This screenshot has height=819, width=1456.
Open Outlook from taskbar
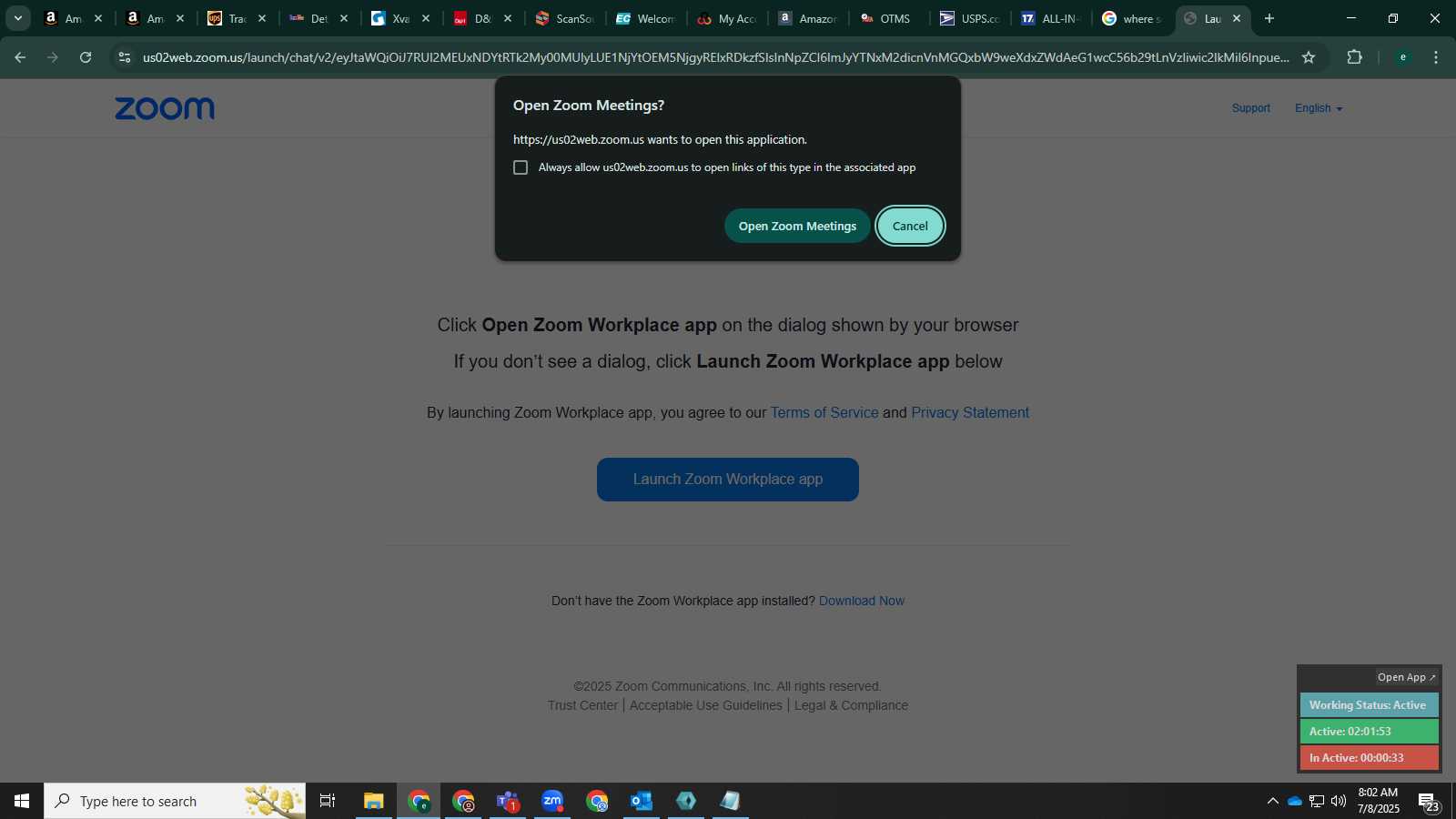pos(642,801)
